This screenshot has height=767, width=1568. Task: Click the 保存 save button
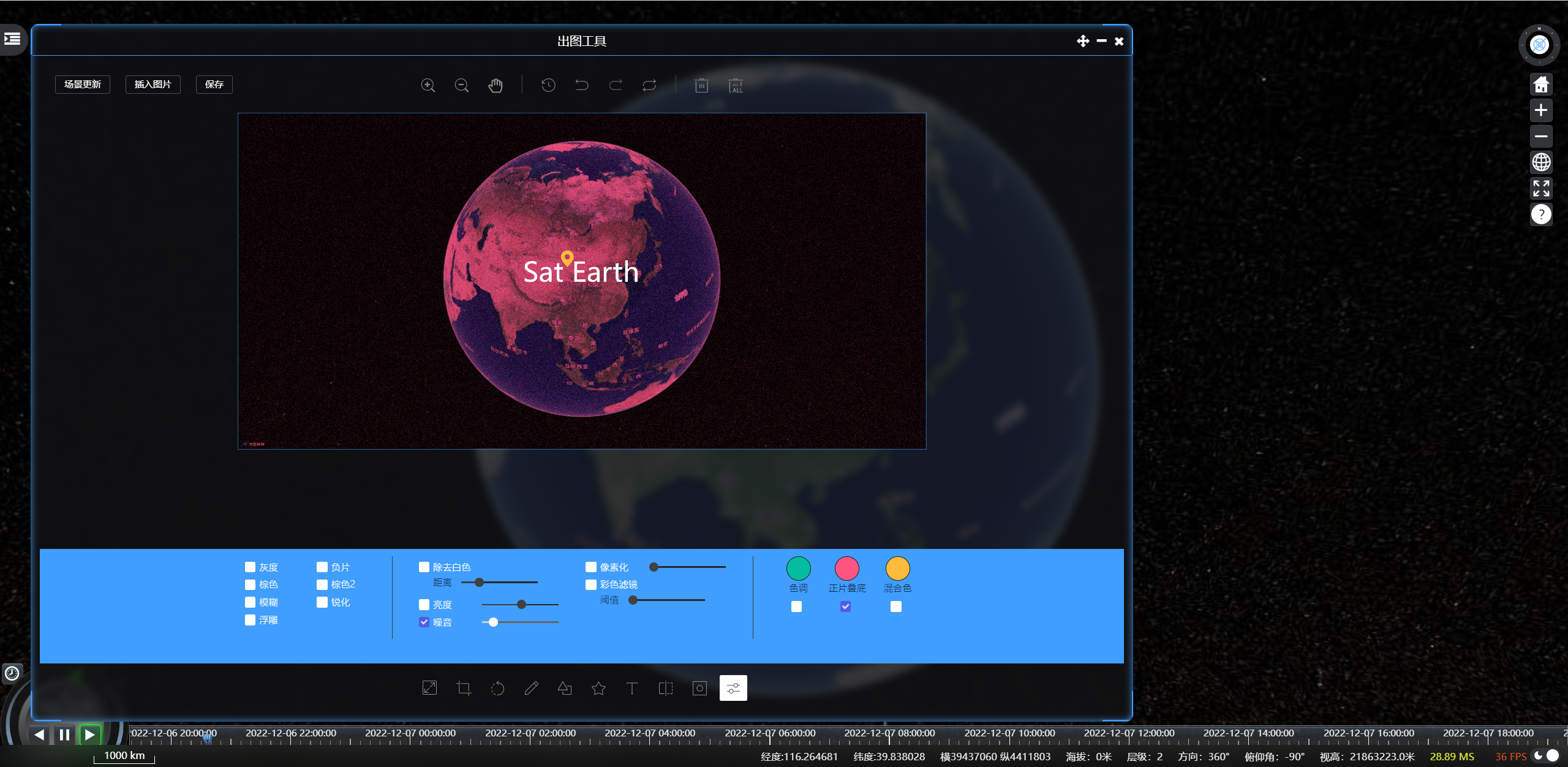[x=214, y=85]
